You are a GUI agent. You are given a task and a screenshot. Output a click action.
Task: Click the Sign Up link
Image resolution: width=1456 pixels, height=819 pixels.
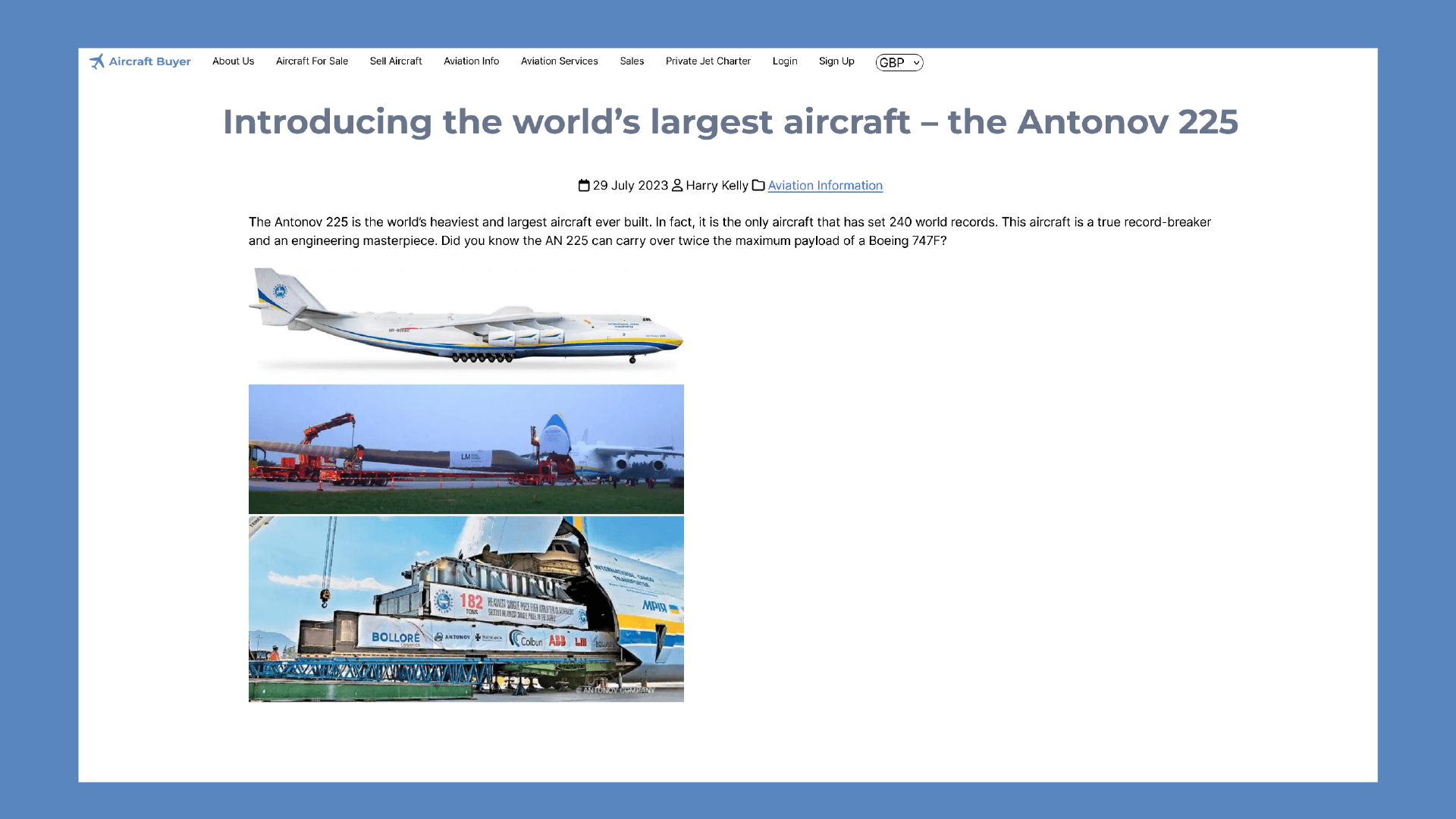click(836, 61)
